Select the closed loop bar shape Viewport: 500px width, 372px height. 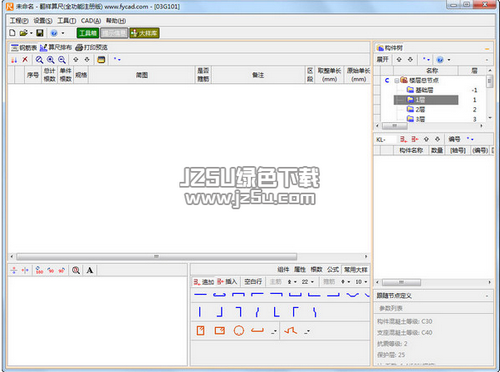(x=219, y=295)
